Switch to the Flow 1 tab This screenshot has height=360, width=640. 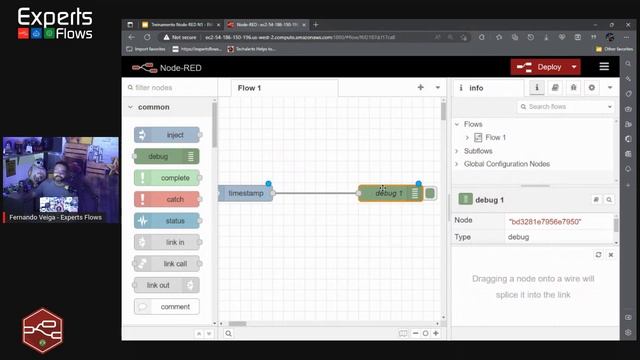pos(284,88)
